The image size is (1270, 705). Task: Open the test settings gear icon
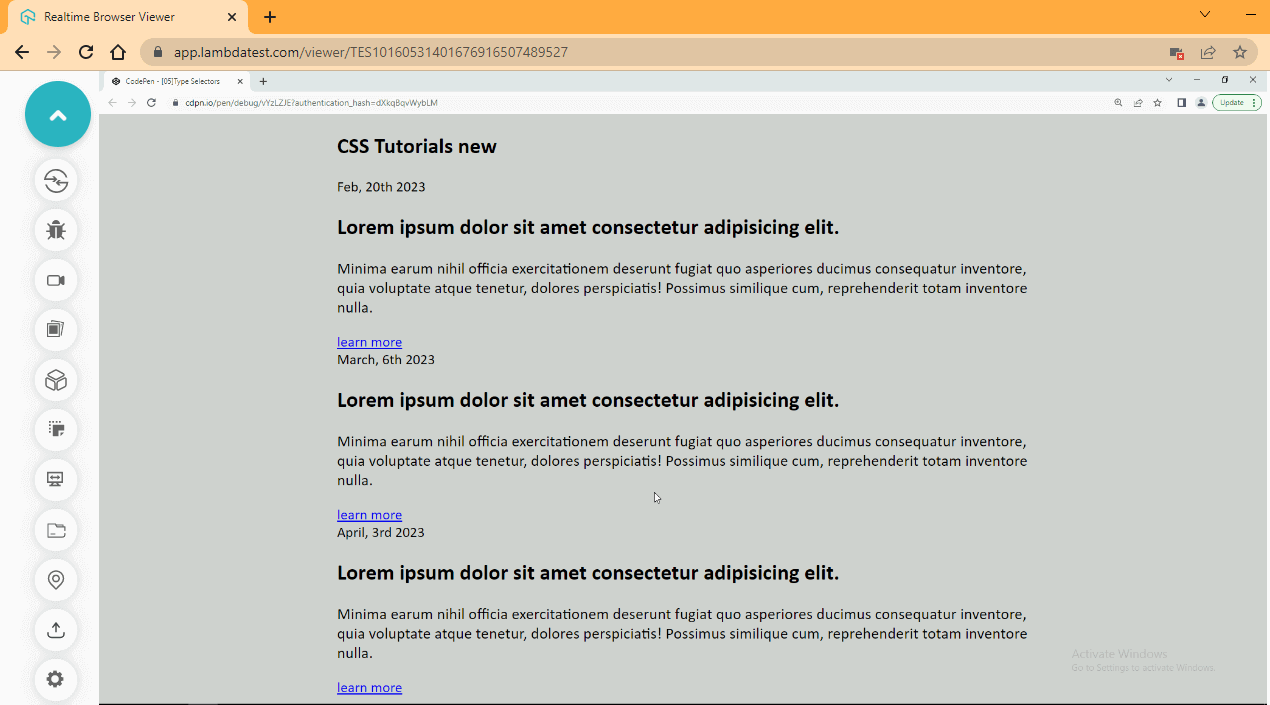[x=56, y=679]
